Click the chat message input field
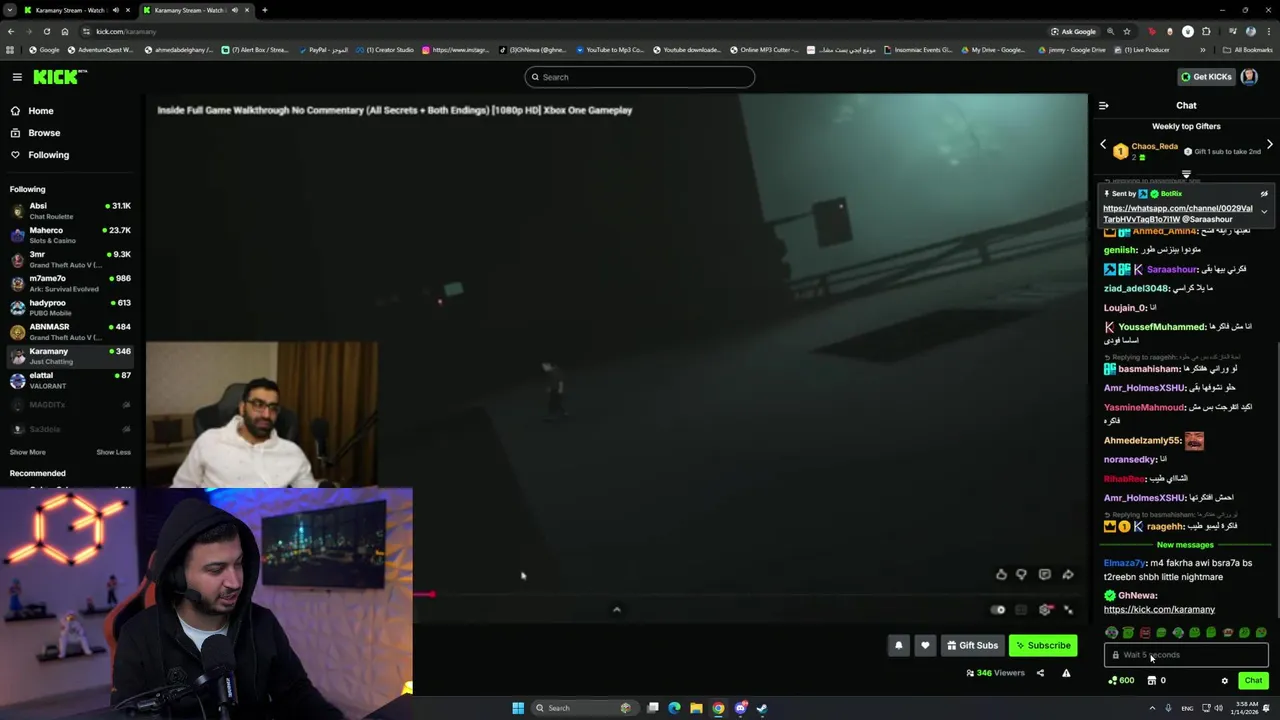 coord(1186,655)
